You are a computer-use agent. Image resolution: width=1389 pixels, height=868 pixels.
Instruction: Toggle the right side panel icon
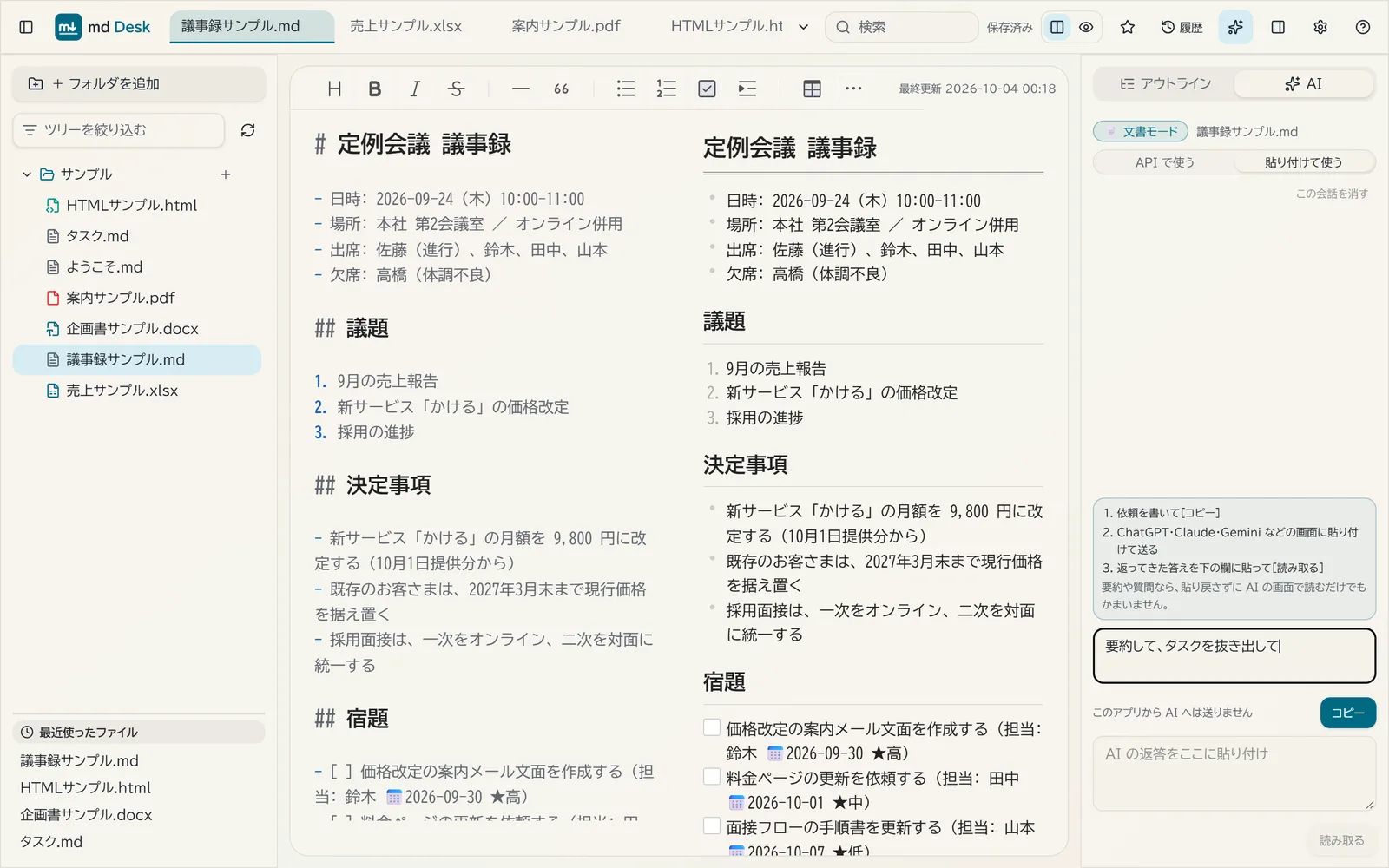(1278, 27)
